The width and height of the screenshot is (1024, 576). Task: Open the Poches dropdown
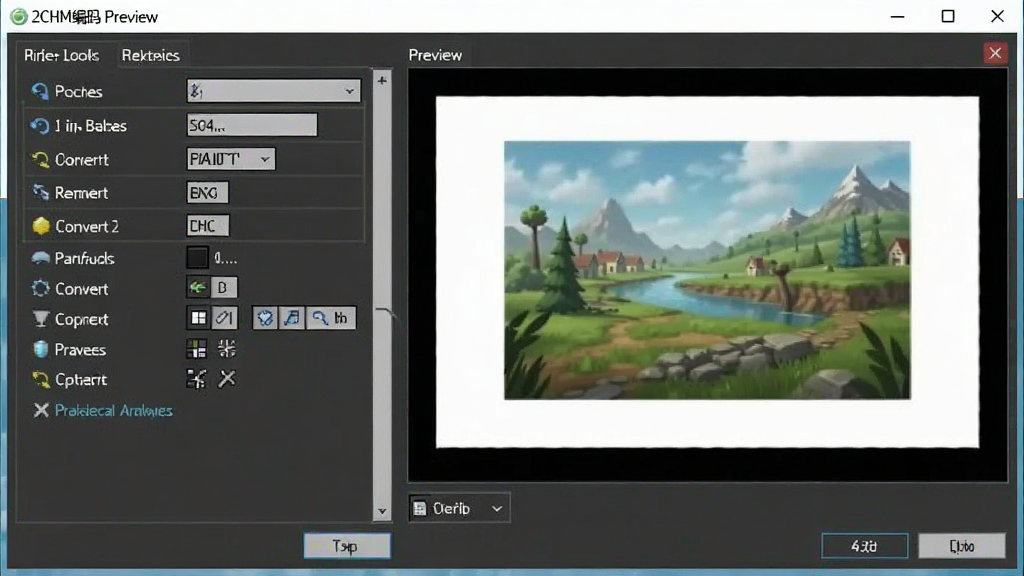click(273, 91)
